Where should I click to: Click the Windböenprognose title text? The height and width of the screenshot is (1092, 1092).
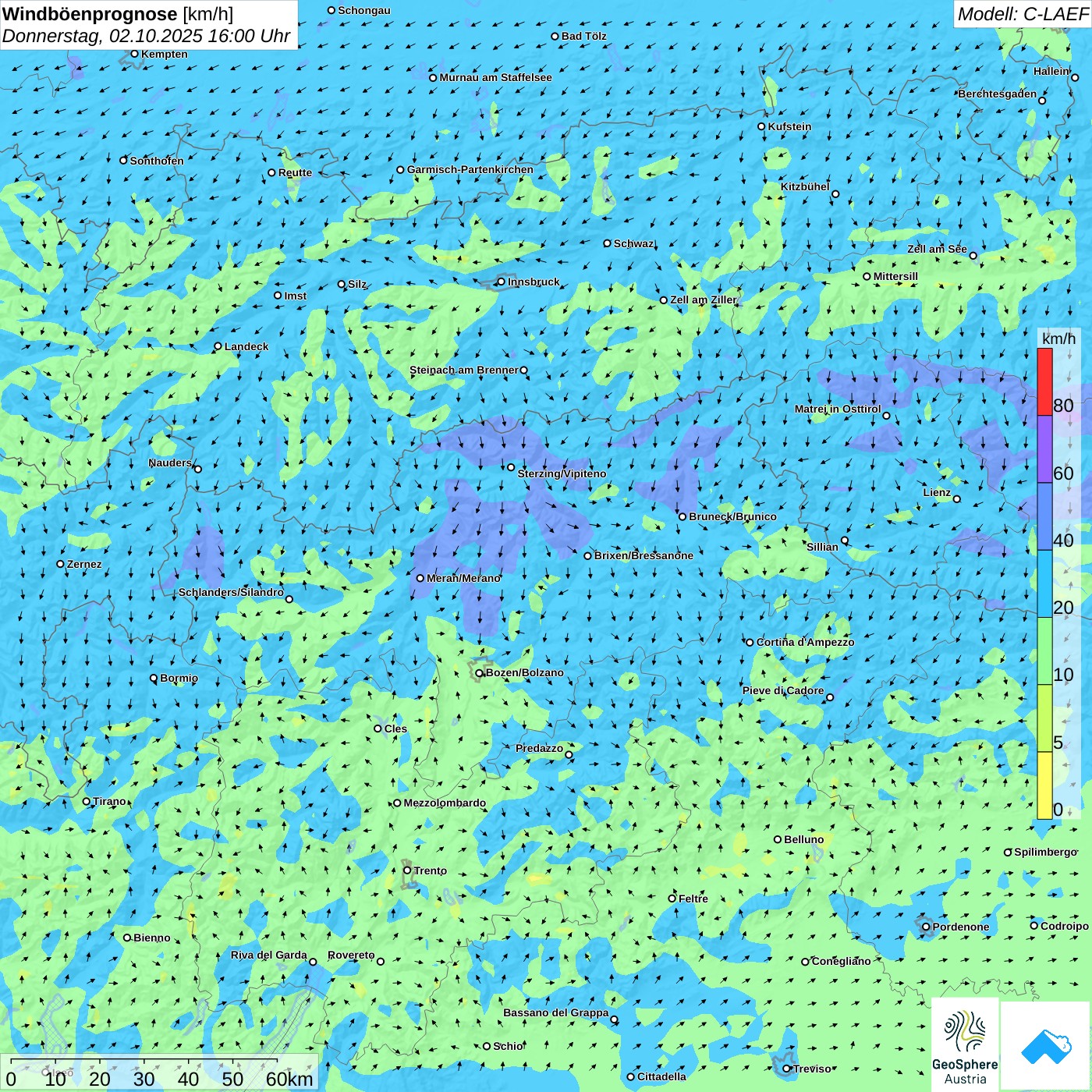90,14
